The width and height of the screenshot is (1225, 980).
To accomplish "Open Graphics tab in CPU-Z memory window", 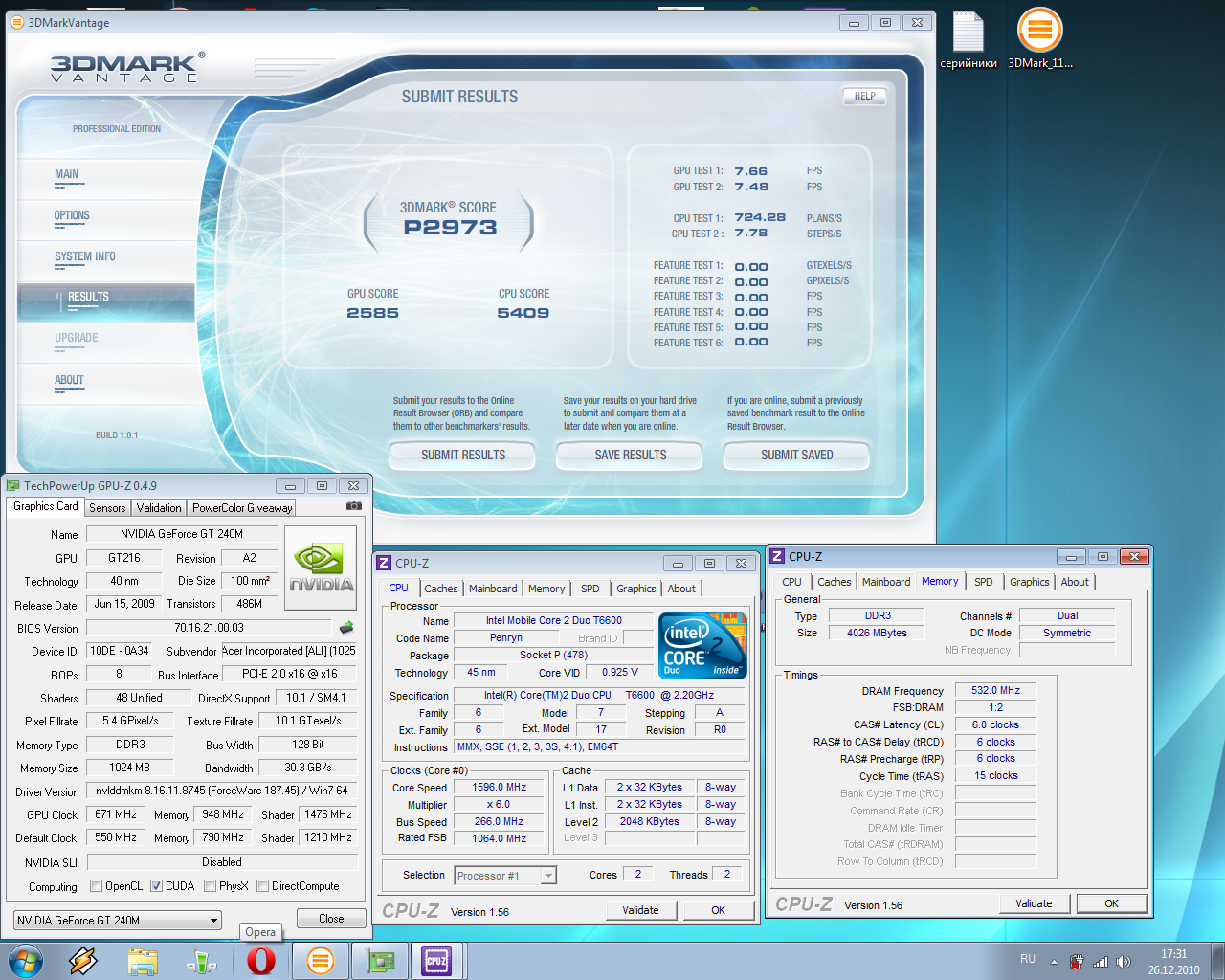I will 1030,582.
